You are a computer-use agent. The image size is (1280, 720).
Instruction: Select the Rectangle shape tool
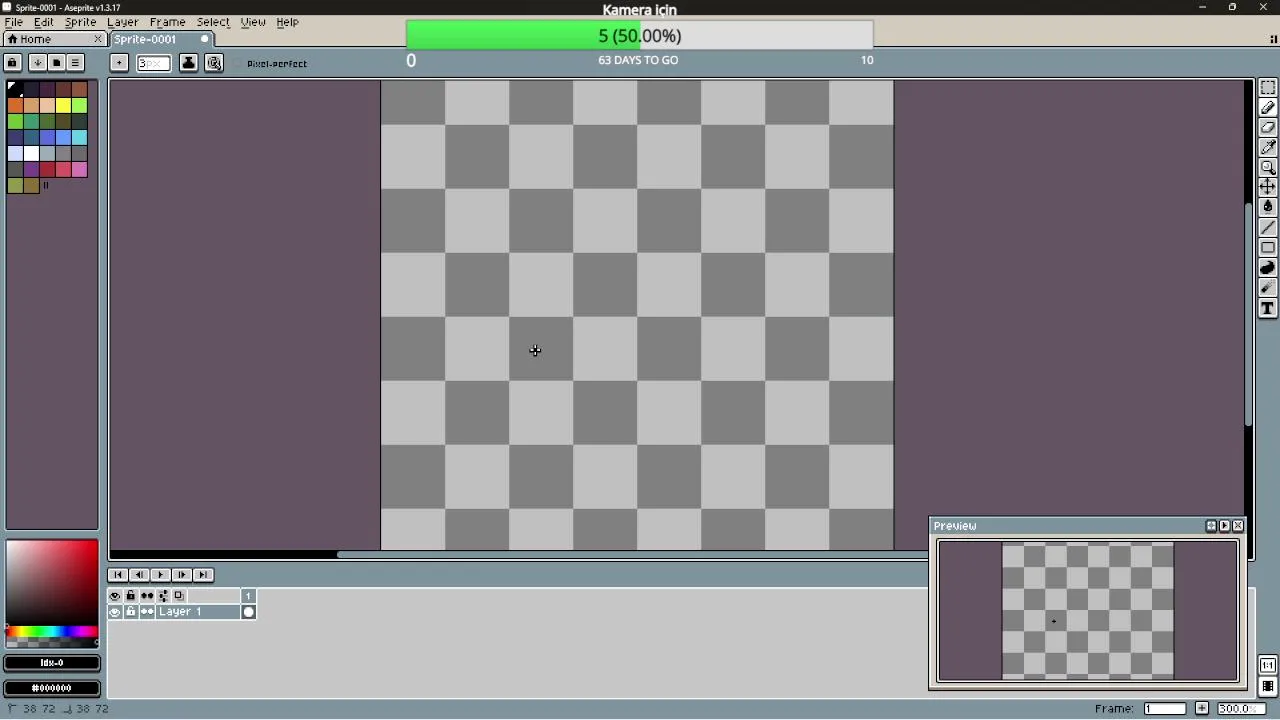pos(1268,248)
